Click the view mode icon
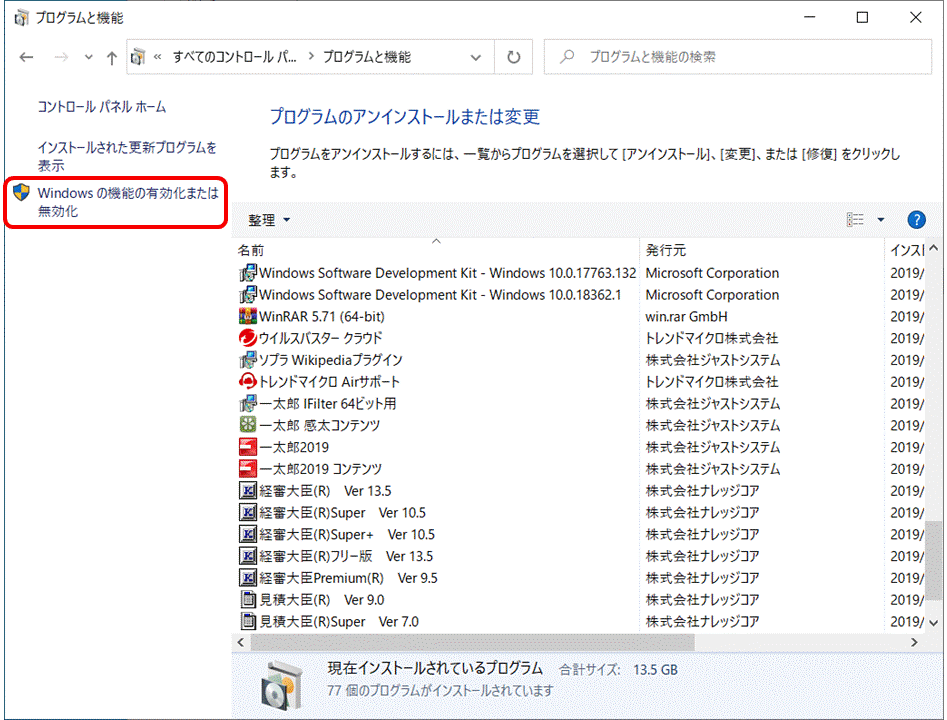 855,220
